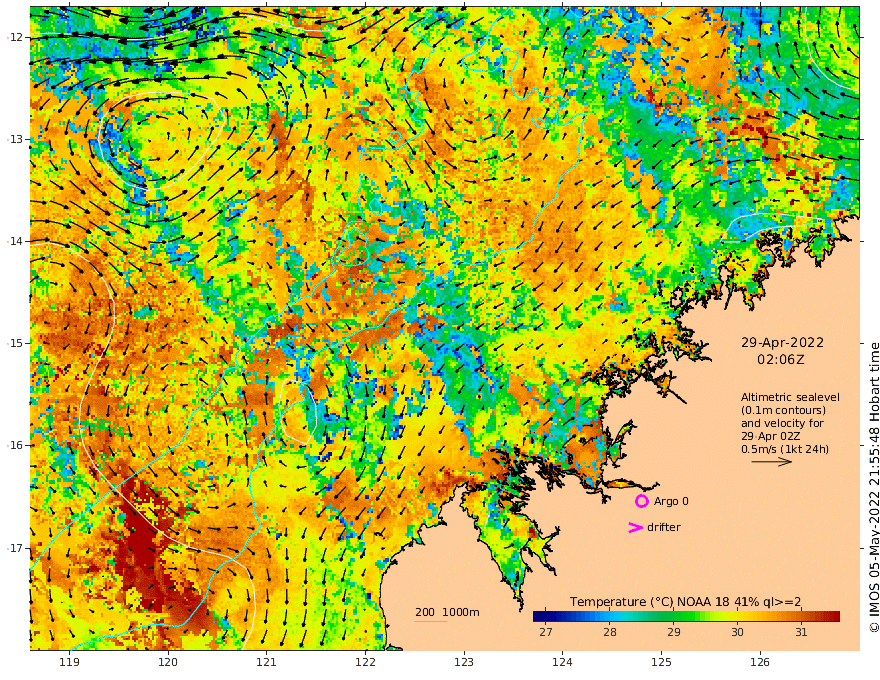Click the 27 value on temperature scale
Viewport: 880px width, 680px height.
tap(546, 632)
